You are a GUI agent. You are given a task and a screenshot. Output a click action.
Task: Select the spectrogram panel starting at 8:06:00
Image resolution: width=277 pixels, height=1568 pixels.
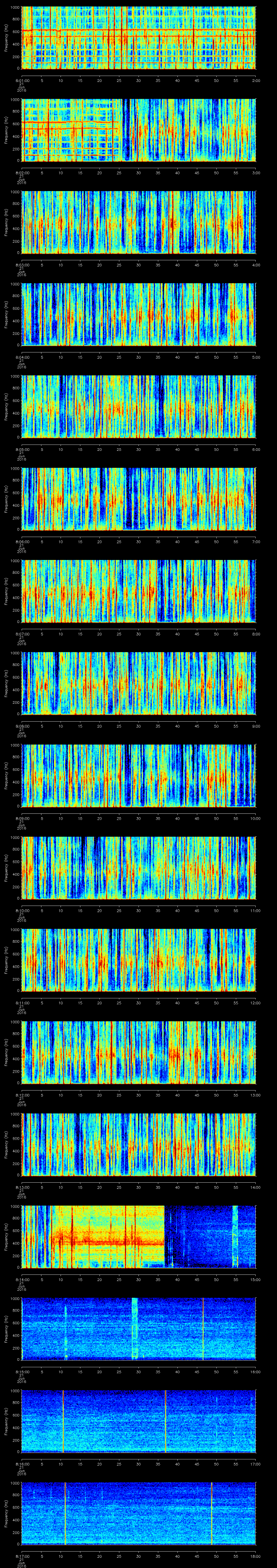pyautogui.click(x=139, y=499)
